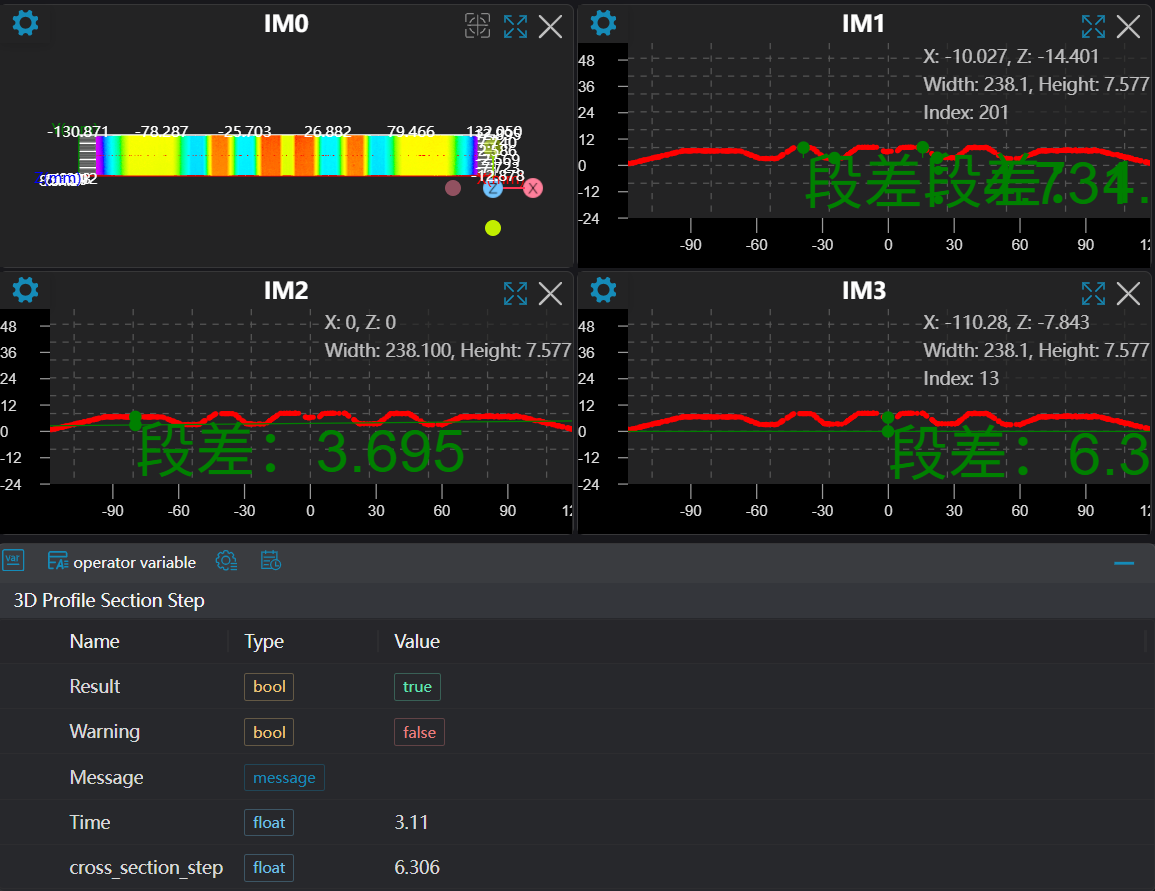The width and height of the screenshot is (1155, 891).
Task: Click the focus/fit-to-view icon in IM0
Action: pos(478,26)
